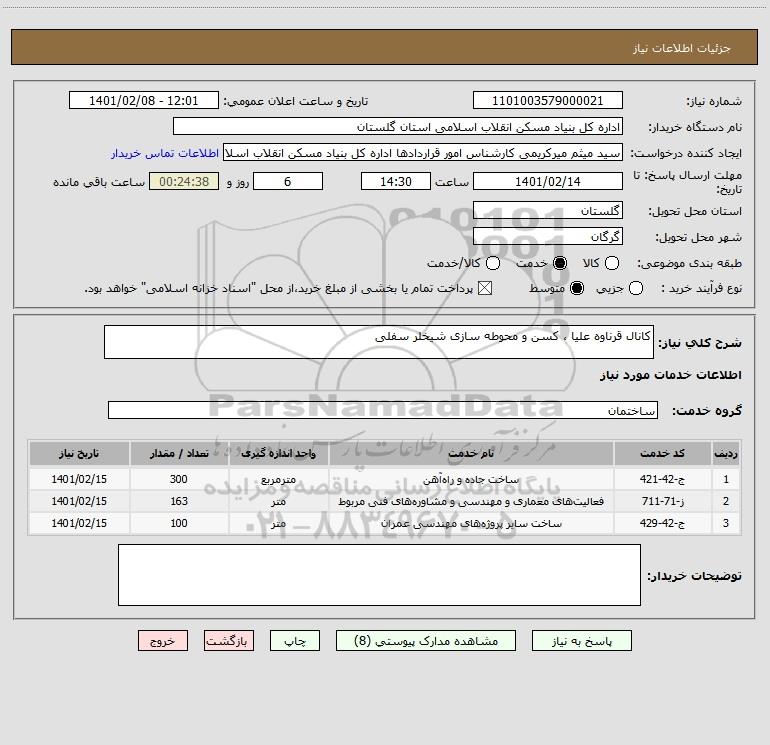This screenshot has height=745, width=770.
Task: Click the deadline date field 1401/02/14
Action: pyautogui.click(x=548, y=181)
